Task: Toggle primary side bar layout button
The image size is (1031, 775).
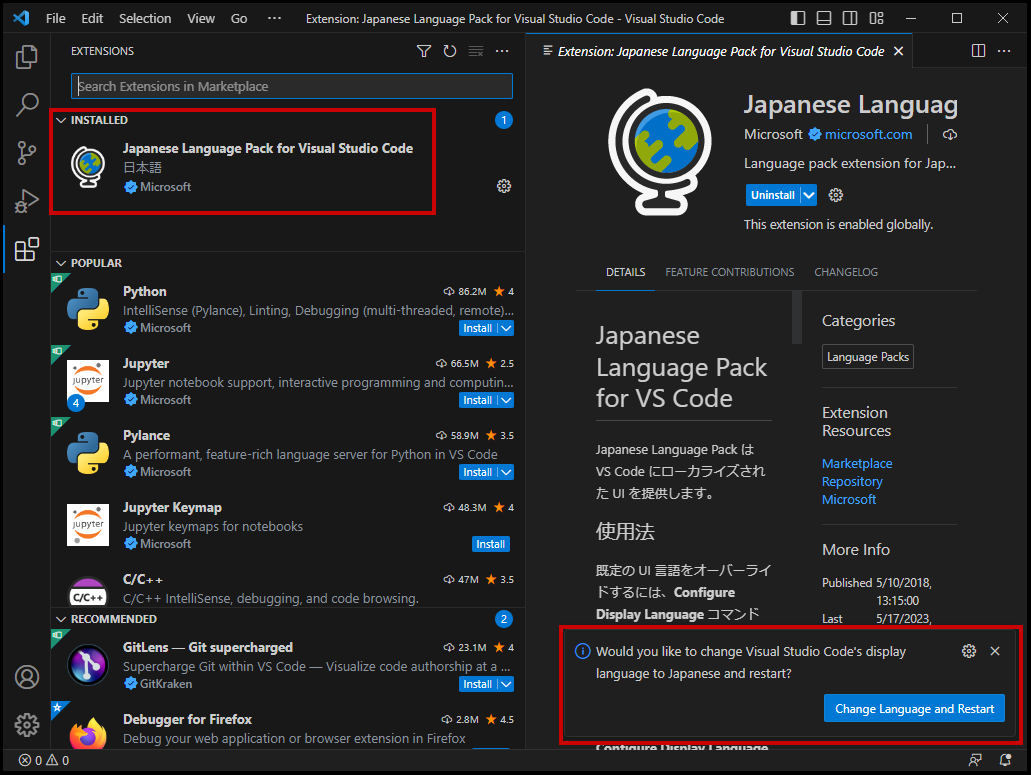Action: point(797,19)
